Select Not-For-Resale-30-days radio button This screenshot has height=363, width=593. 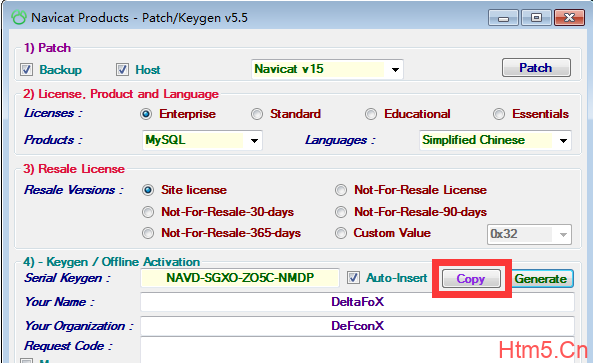(x=148, y=212)
